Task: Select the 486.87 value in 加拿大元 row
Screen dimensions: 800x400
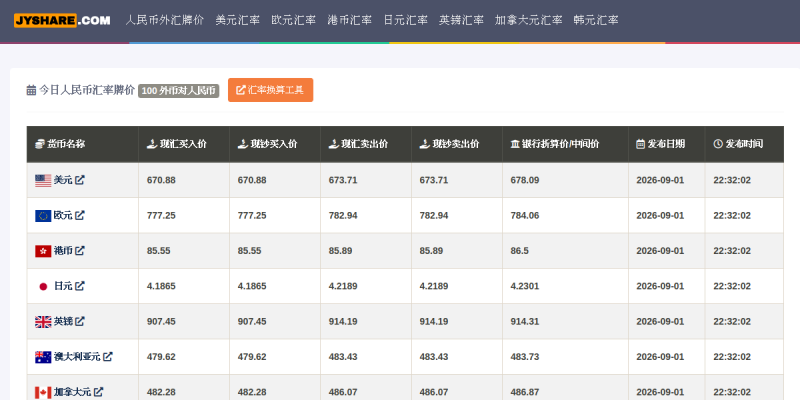Action: coord(525,392)
